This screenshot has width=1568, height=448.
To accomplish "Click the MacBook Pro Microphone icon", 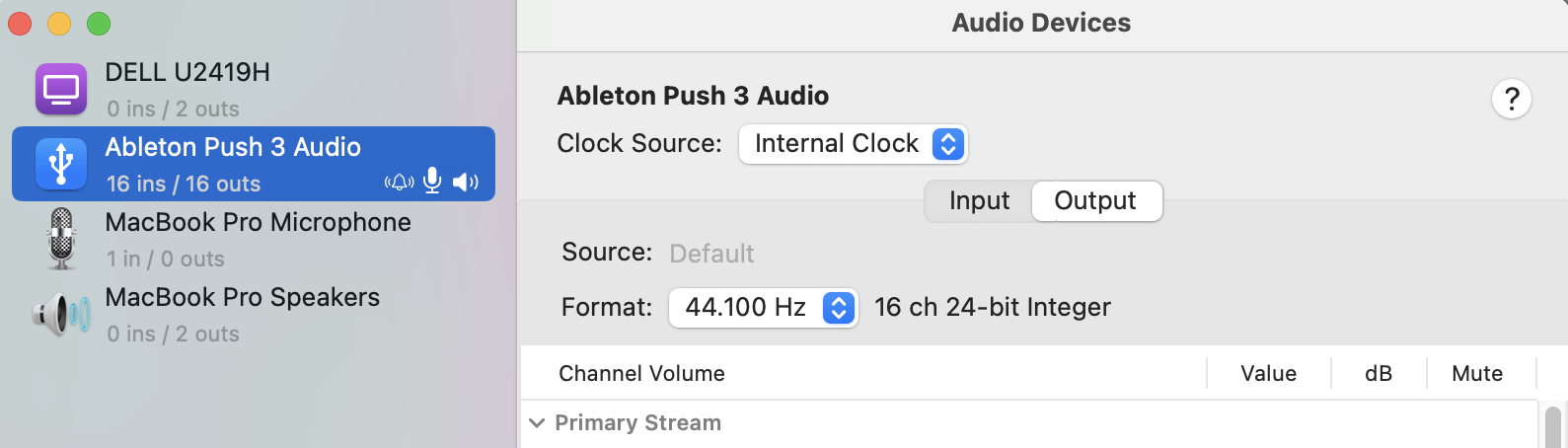I will (61, 239).
